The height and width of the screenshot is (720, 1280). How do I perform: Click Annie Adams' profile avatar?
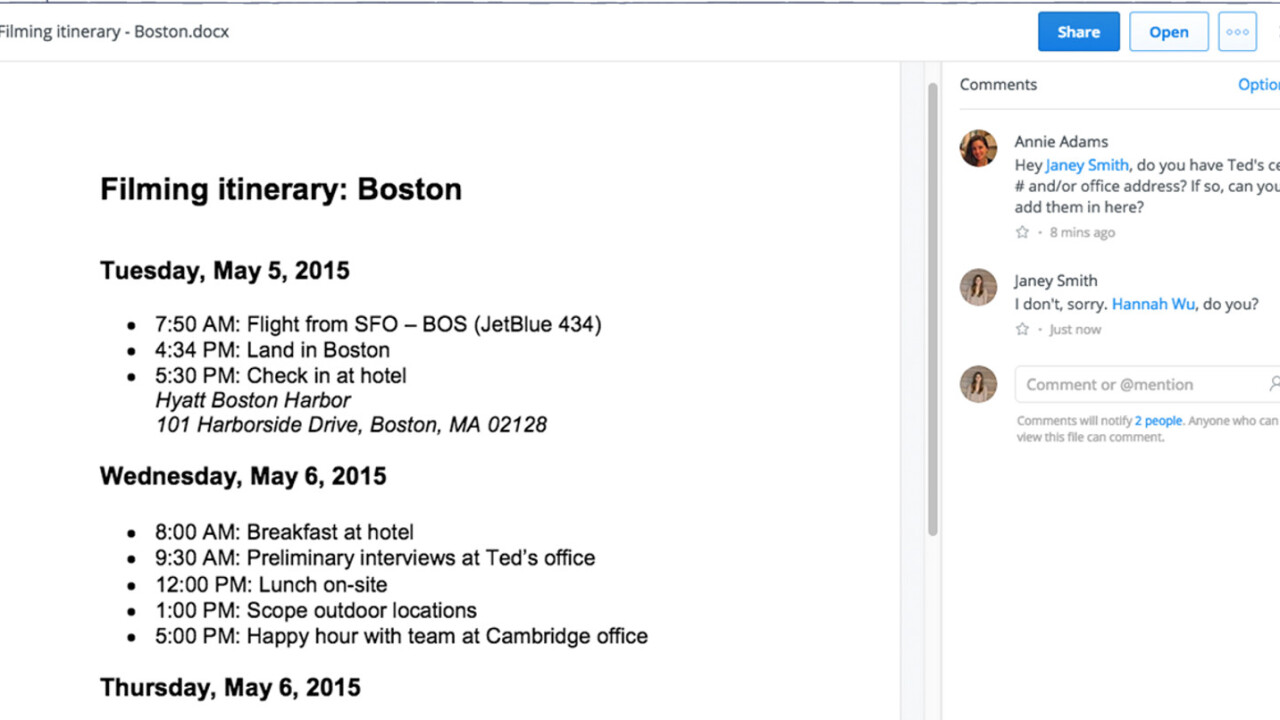pos(978,148)
